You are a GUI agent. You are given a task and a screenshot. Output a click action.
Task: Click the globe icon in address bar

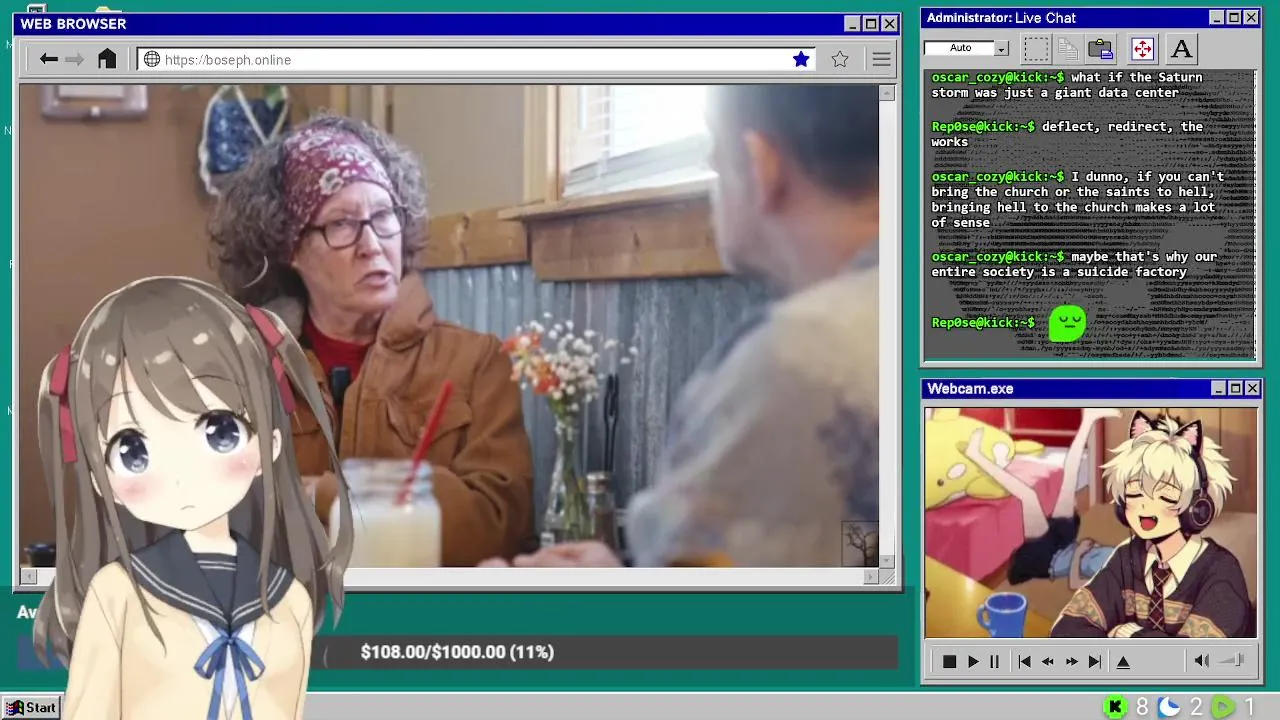(x=152, y=59)
